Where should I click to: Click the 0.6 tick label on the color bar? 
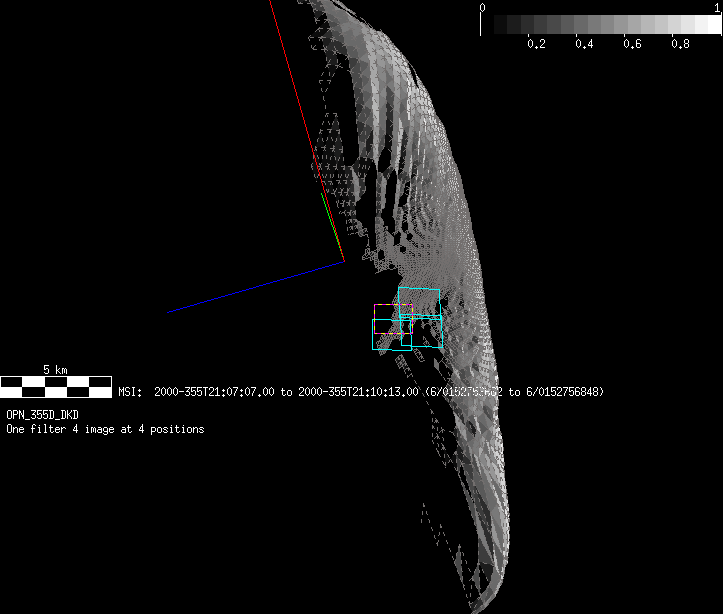pos(632,44)
